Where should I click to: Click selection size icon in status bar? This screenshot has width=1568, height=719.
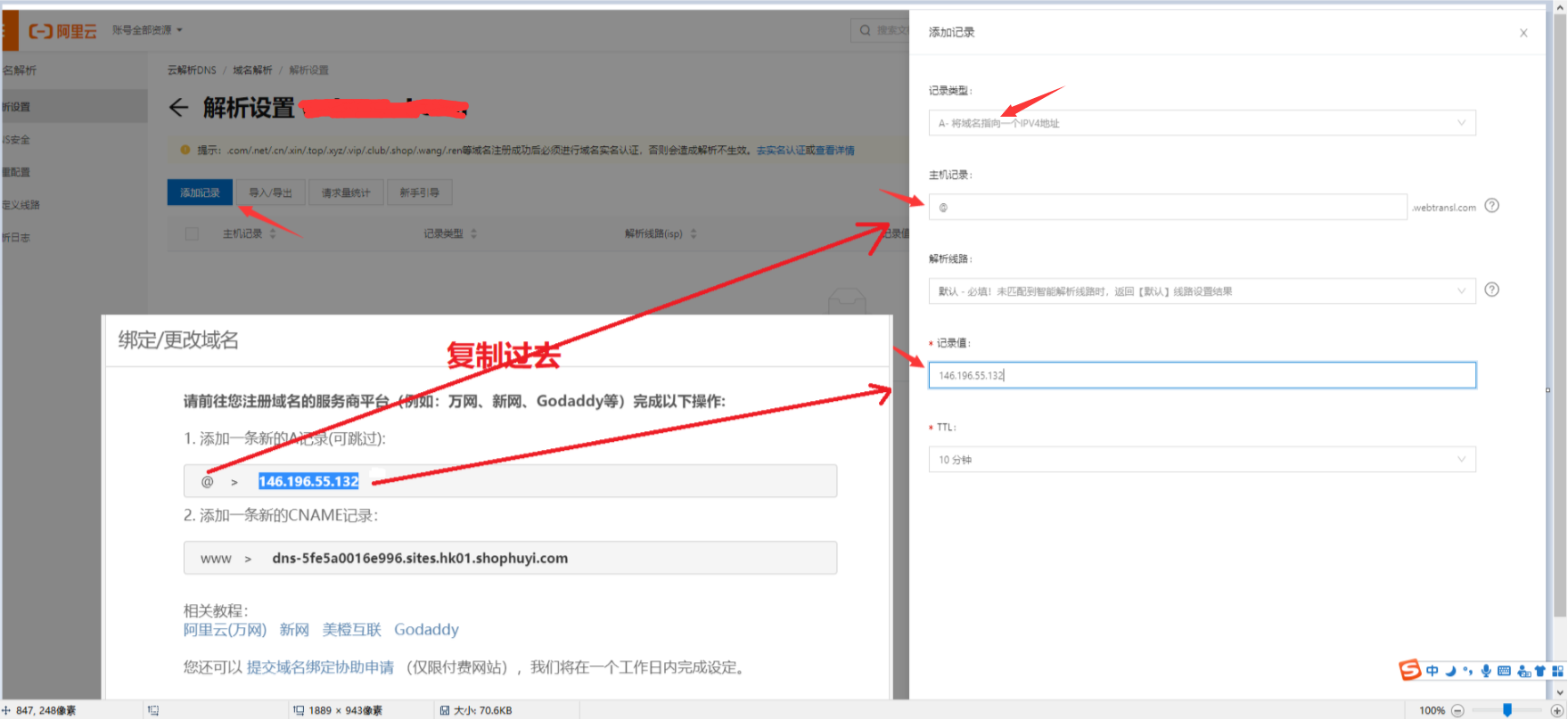pos(153,710)
